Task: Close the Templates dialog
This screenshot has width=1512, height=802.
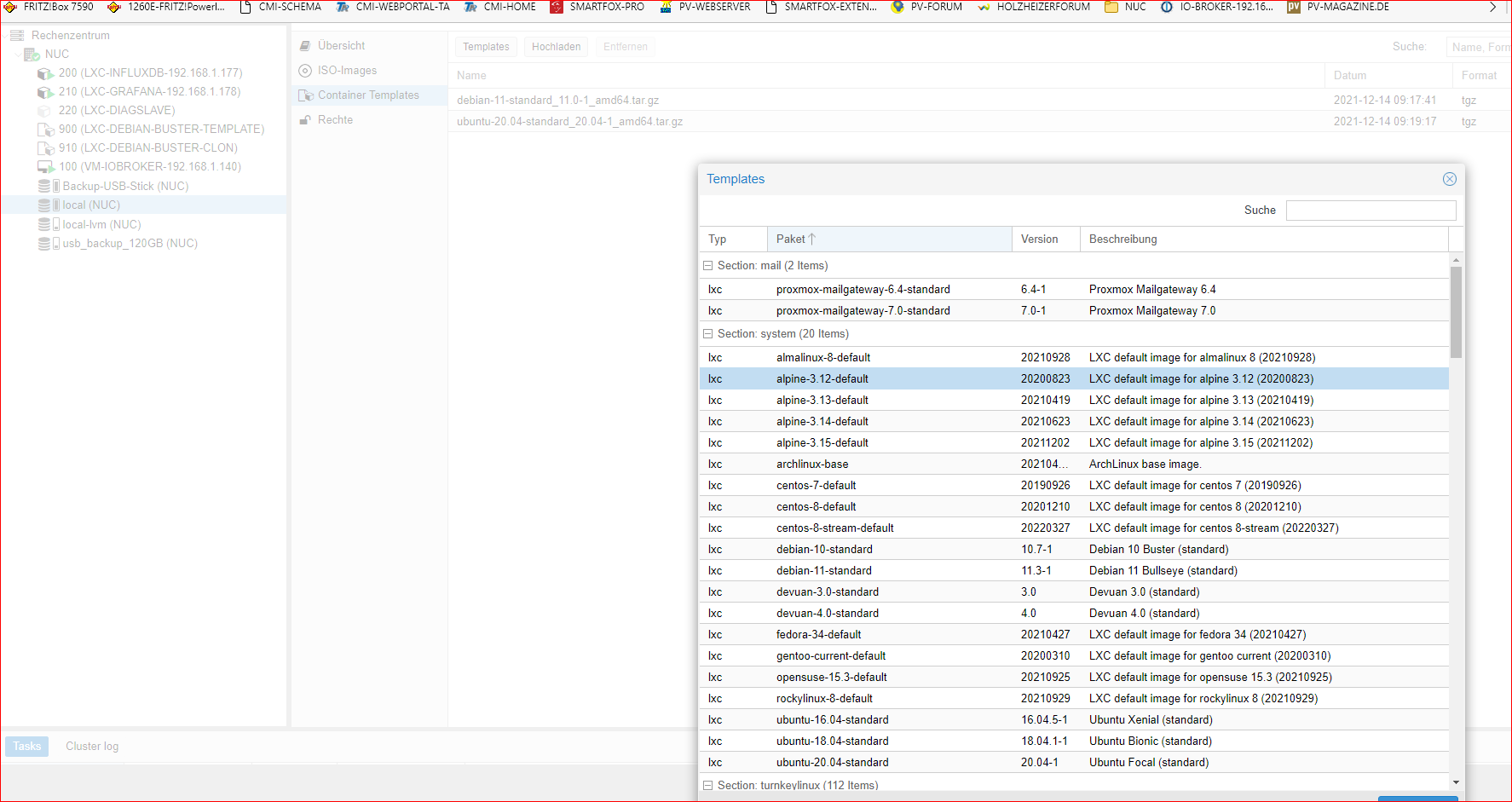Action: 1450,179
